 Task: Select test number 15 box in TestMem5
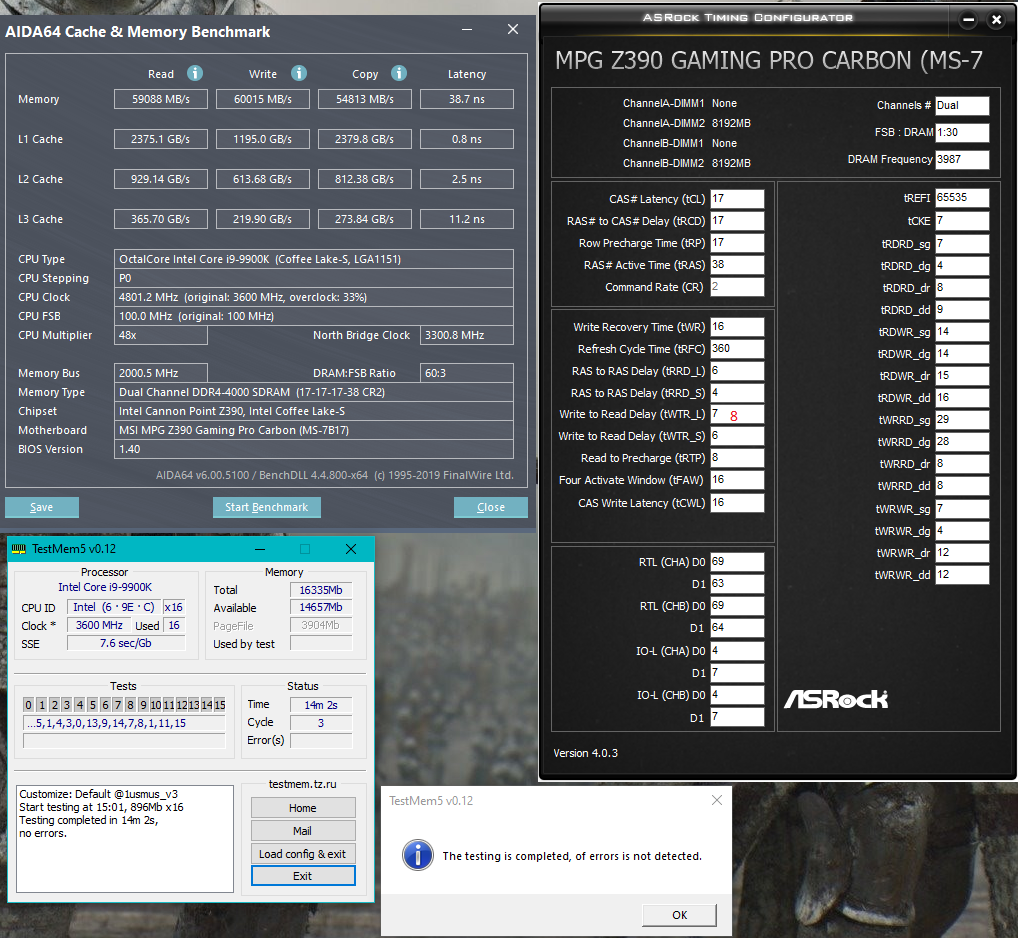219,705
